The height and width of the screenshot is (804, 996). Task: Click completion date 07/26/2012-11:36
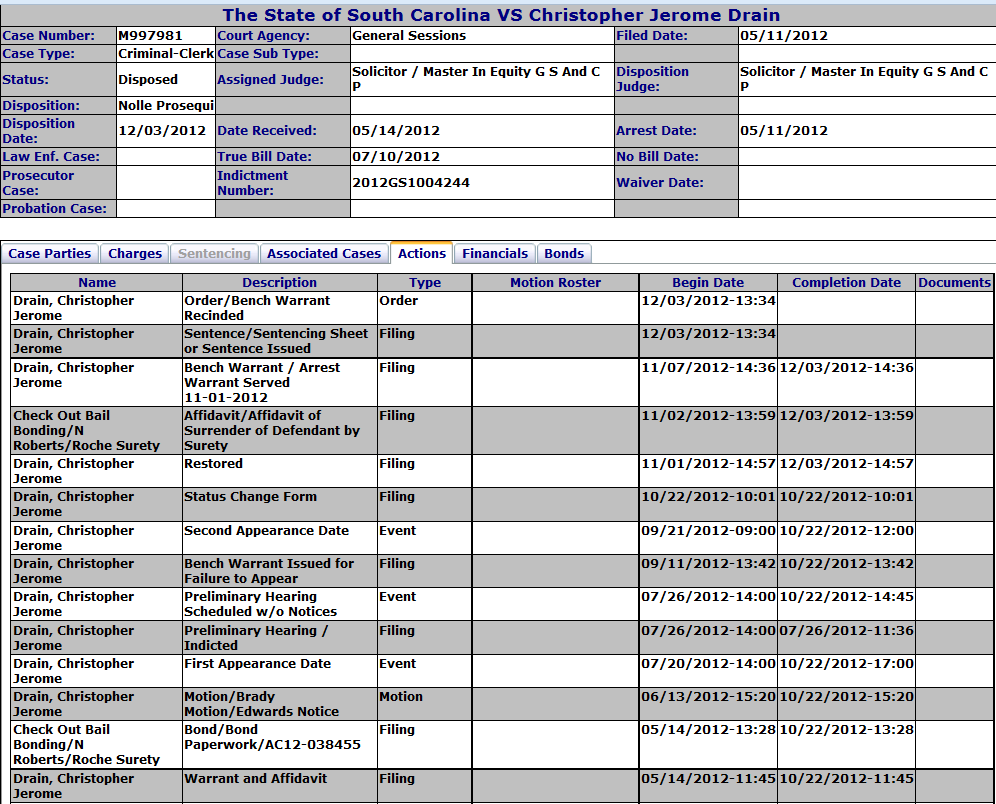pyautogui.click(x=846, y=631)
